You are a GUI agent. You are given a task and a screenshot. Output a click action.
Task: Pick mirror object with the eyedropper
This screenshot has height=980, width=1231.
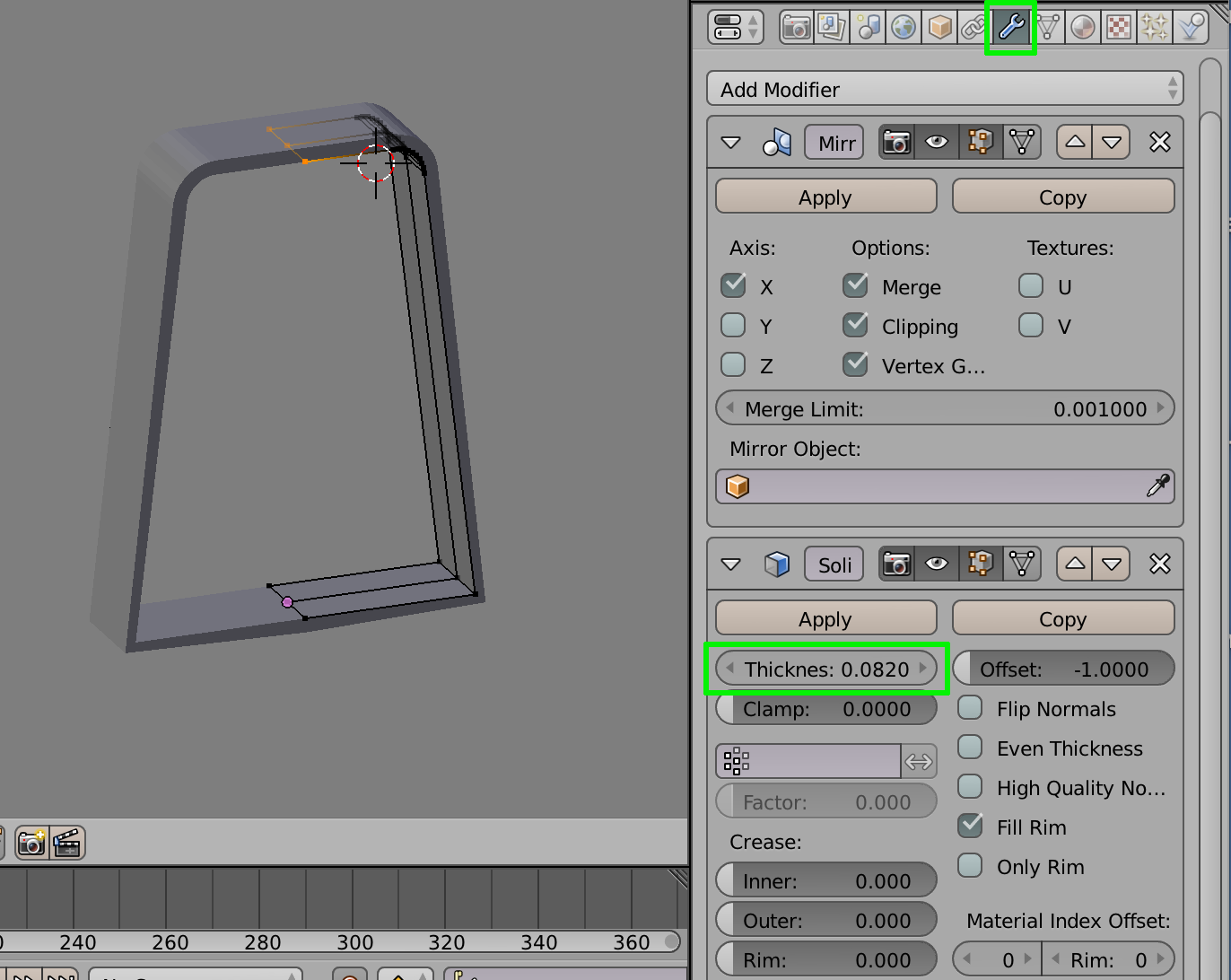(1157, 486)
